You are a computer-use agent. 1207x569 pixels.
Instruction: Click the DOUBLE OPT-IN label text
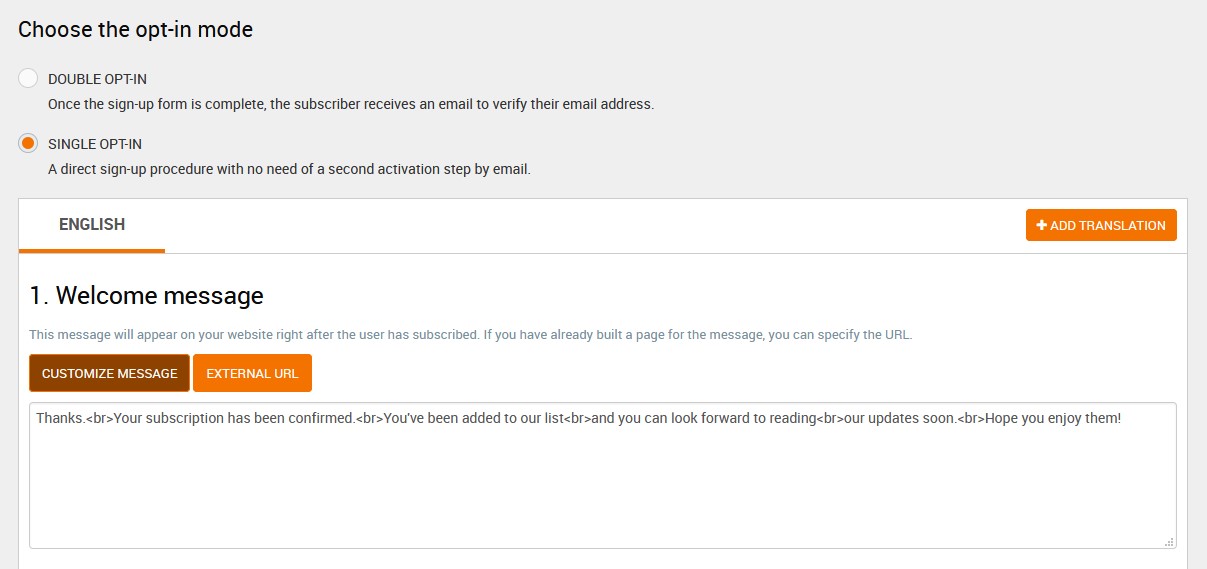(97, 79)
